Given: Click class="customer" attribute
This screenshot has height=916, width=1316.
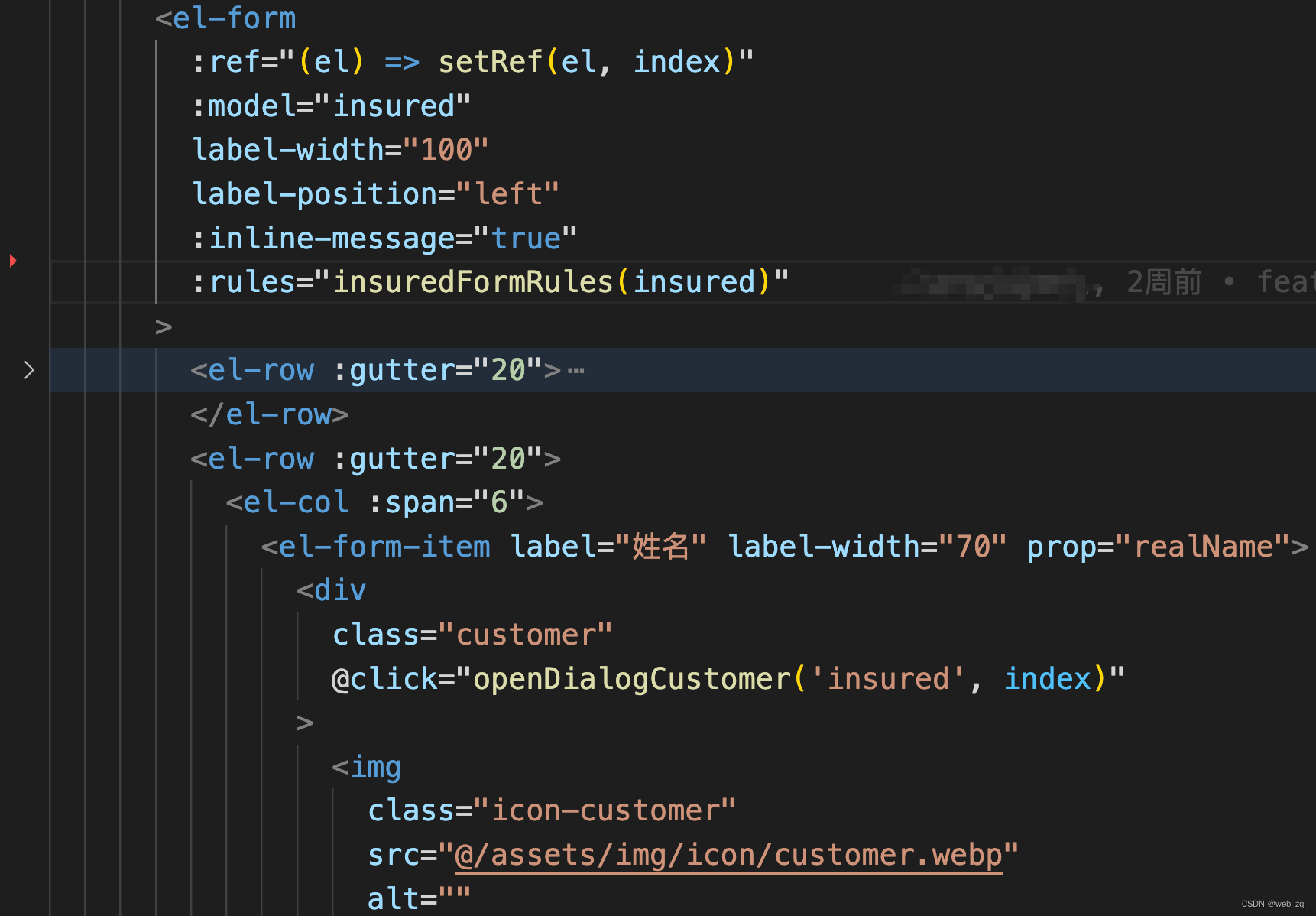Looking at the screenshot, I should coord(472,635).
